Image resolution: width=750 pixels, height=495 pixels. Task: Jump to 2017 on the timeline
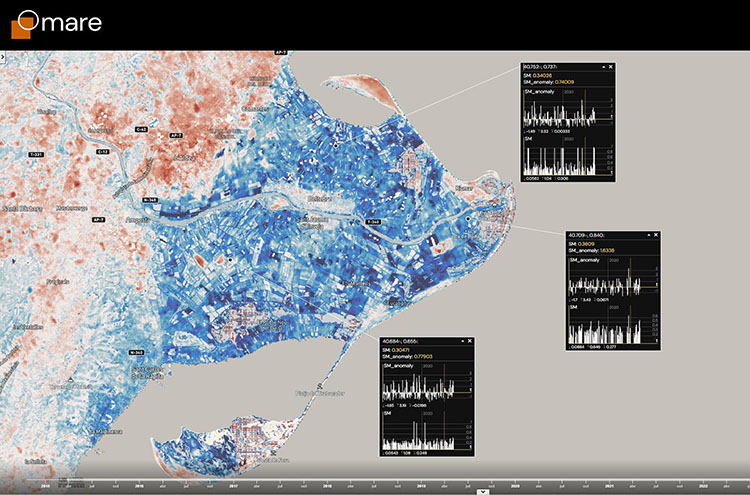pyautogui.click(x=233, y=486)
